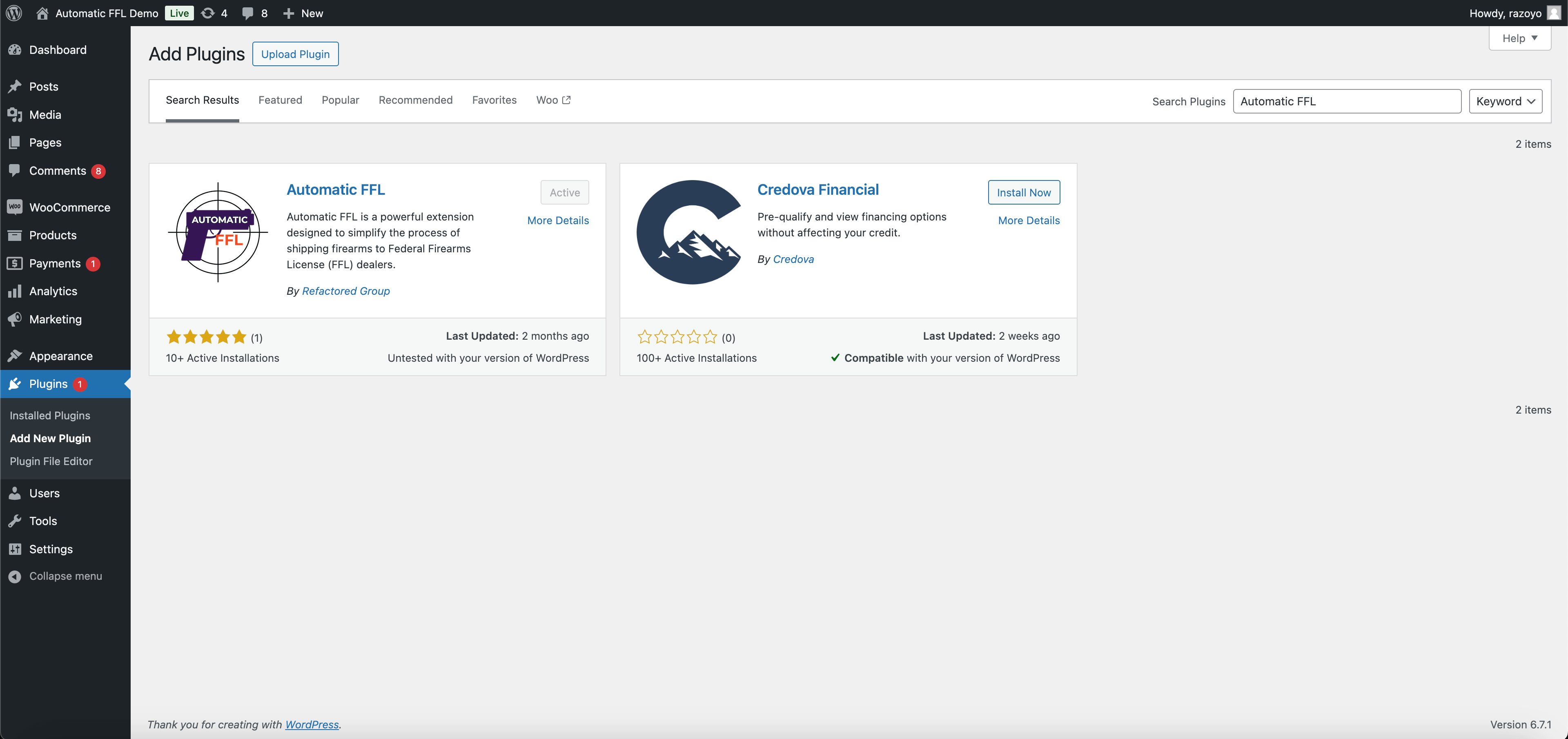Image resolution: width=1568 pixels, height=739 pixels.
Task: Expand the Help dropdown
Action: click(1519, 38)
